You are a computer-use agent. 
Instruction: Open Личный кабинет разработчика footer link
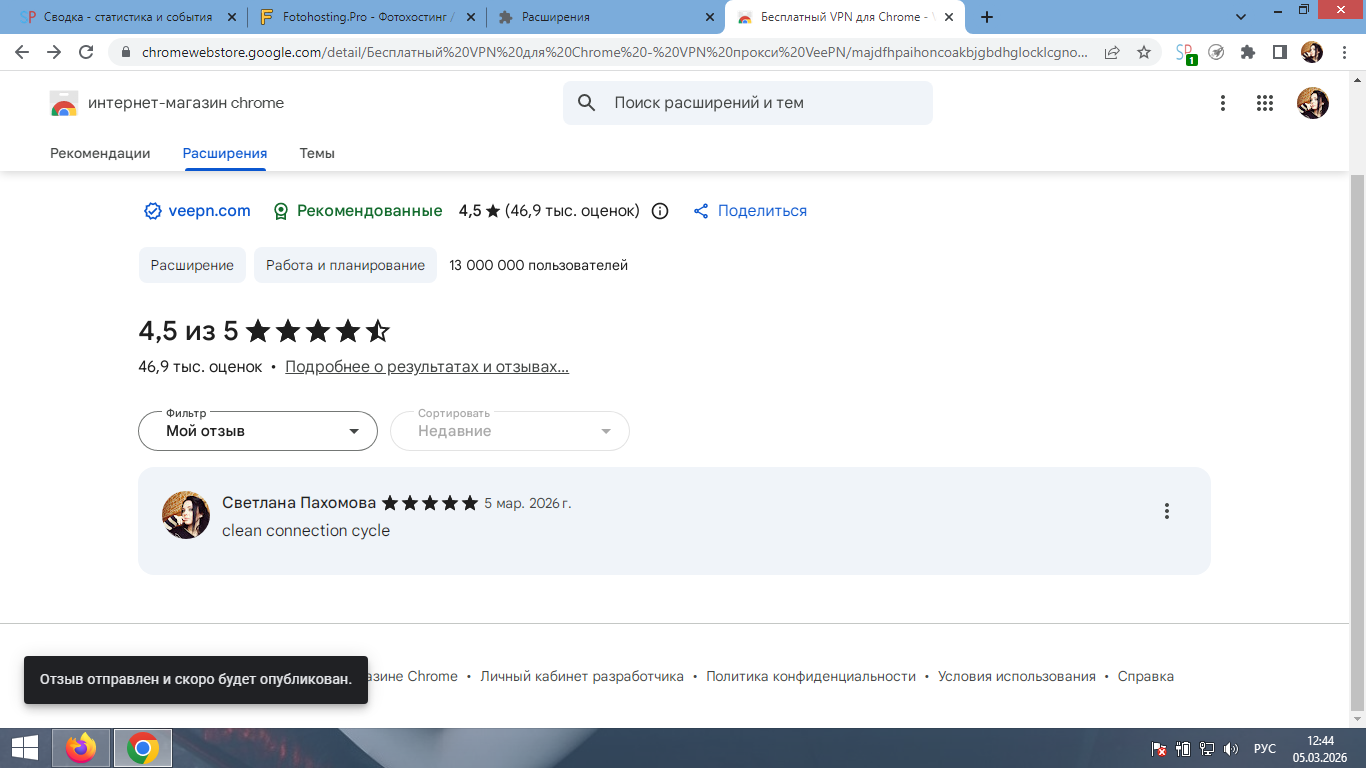tap(582, 677)
